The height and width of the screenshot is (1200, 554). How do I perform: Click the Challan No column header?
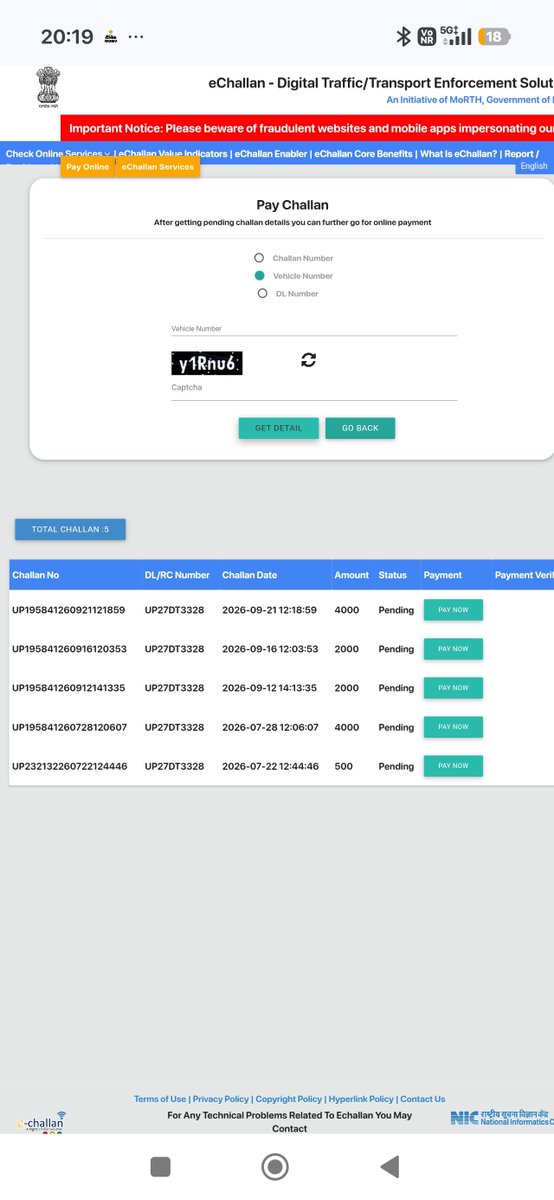coord(35,575)
